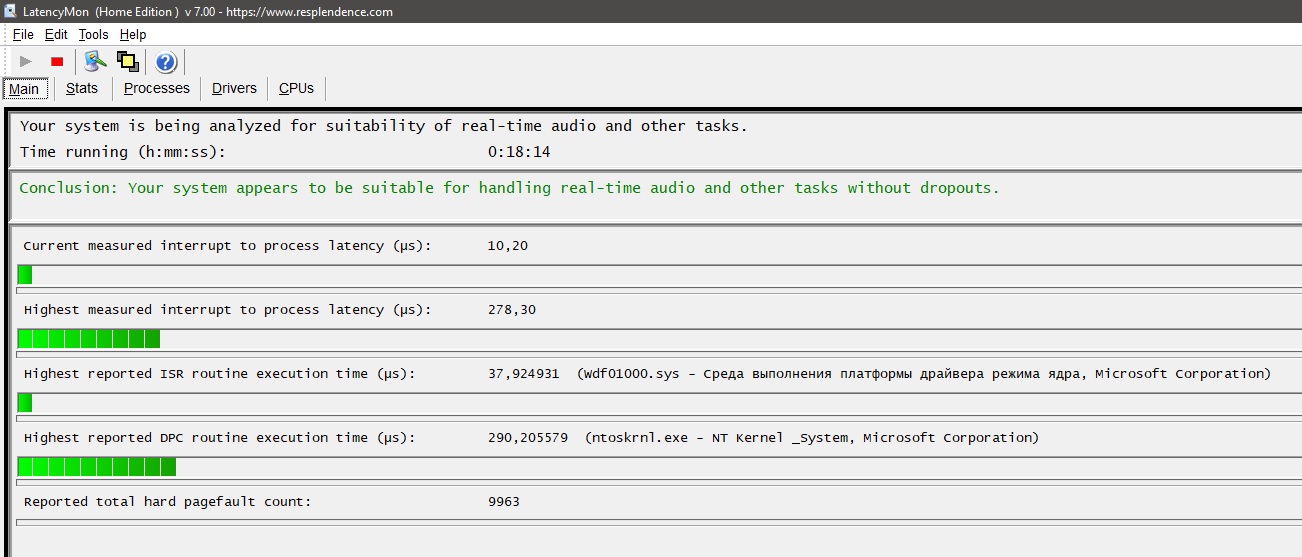Click the green Conclusion message text
Screen dimensions: 1302x557
click(x=509, y=188)
